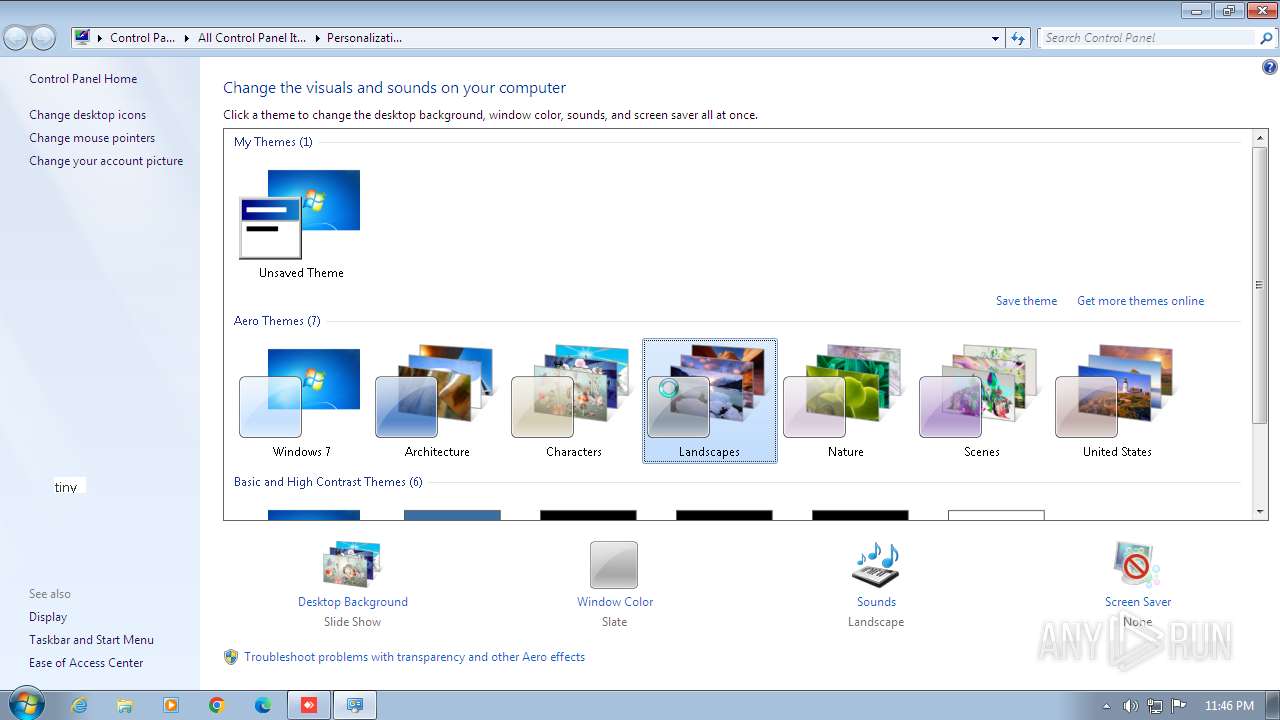
Task: Open Ease of Access Center
Action: click(86, 663)
